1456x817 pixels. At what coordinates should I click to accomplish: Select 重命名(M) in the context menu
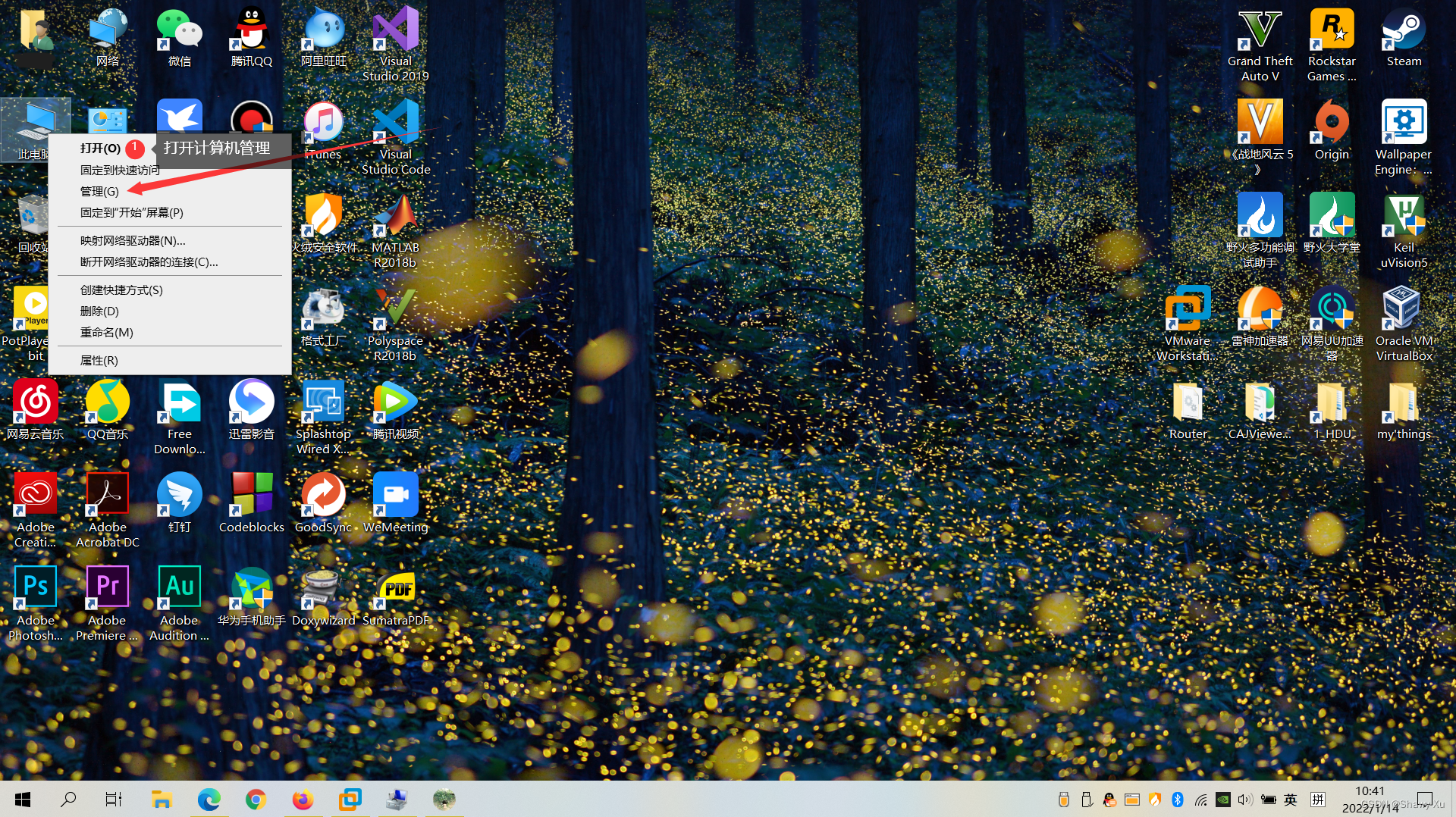pos(106,332)
